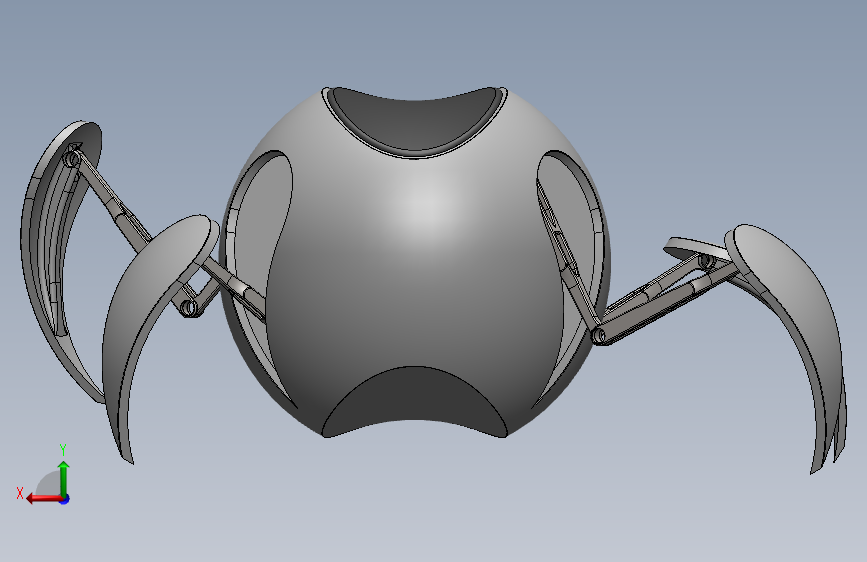
Task: Click the red X axis arrow of the triad
Action: [x=44, y=499]
